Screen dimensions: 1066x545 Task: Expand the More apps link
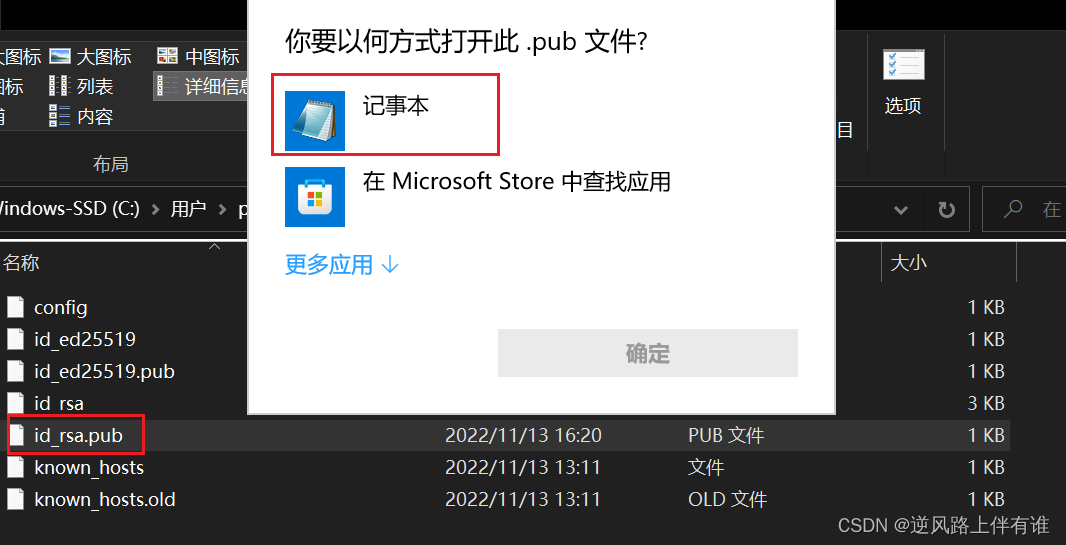(x=341, y=264)
